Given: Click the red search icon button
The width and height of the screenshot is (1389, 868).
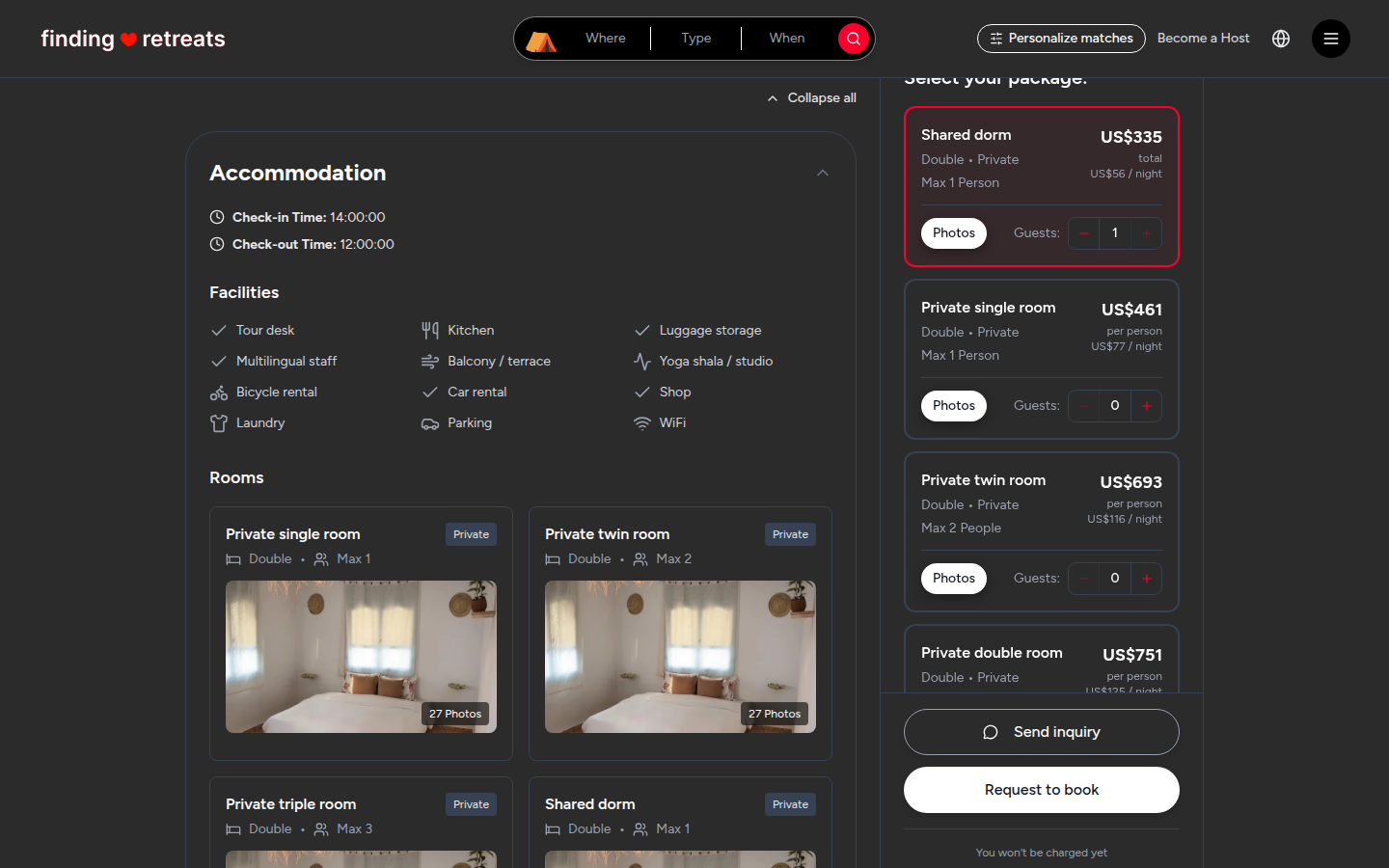Looking at the screenshot, I should (x=853, y=39).
